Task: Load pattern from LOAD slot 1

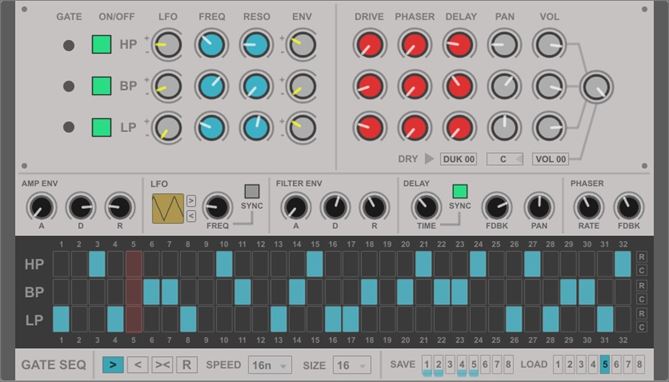Action: point(558,365)
